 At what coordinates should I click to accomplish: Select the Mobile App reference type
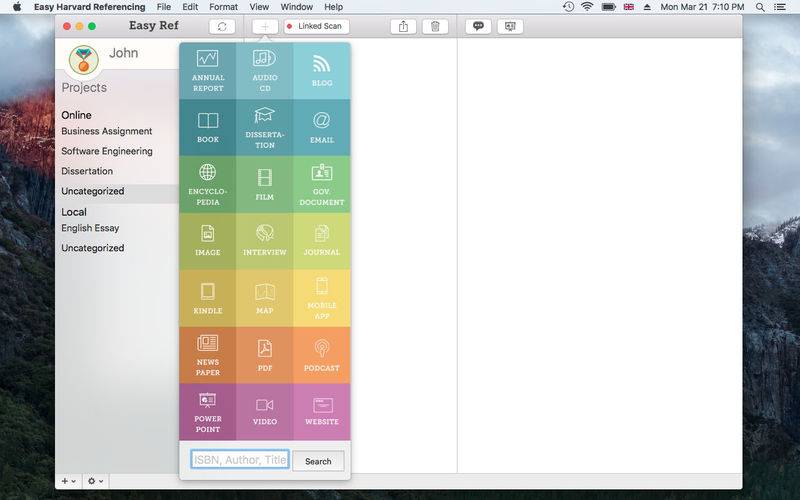click(x=321, y=298)
